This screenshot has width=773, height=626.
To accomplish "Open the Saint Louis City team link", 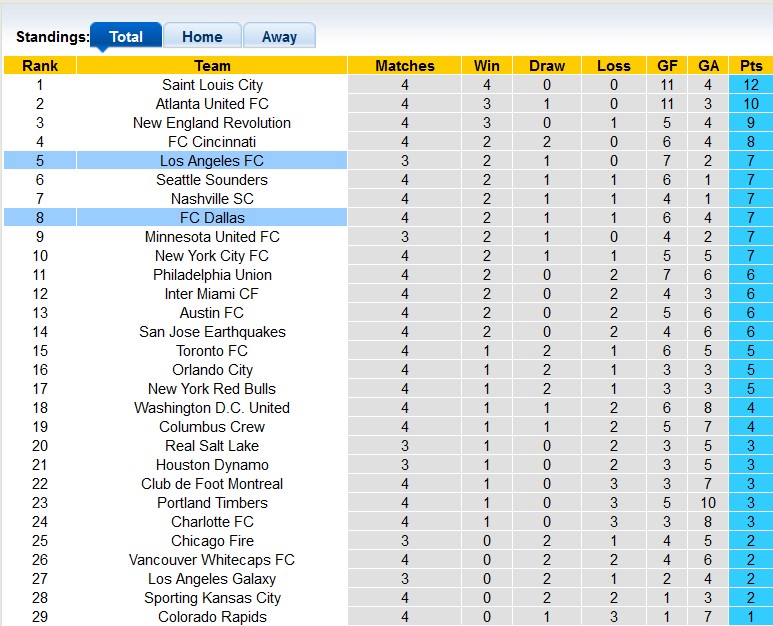I will click(212, 85).
